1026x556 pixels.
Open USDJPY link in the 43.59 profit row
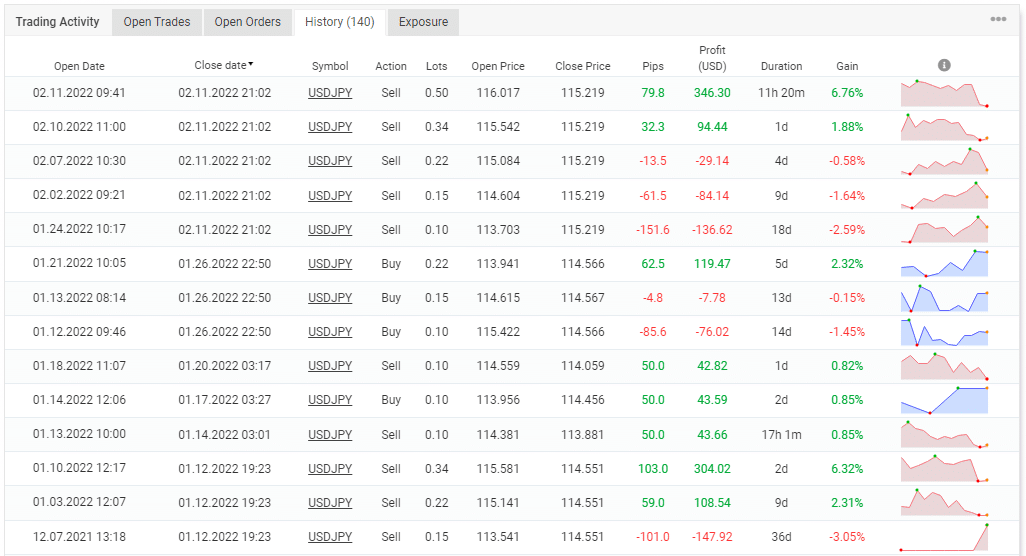pyautogui.click(x=330, y=400)
